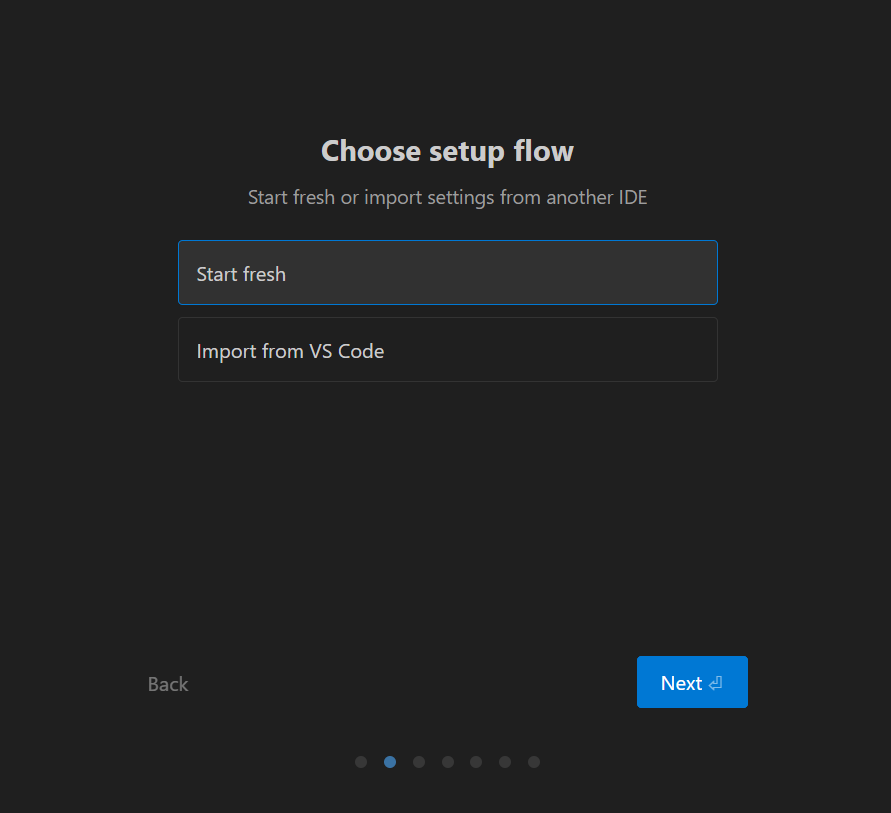Select the Start fresh option

point(447,272)
